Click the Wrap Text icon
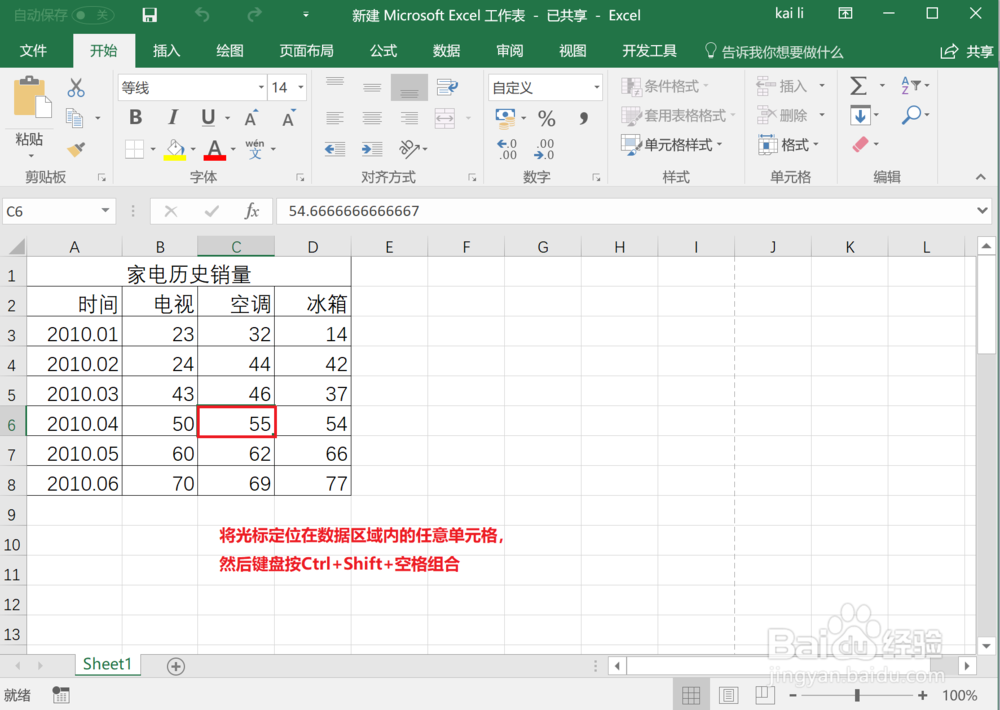Screen dimensions: 1000x710 447,88
